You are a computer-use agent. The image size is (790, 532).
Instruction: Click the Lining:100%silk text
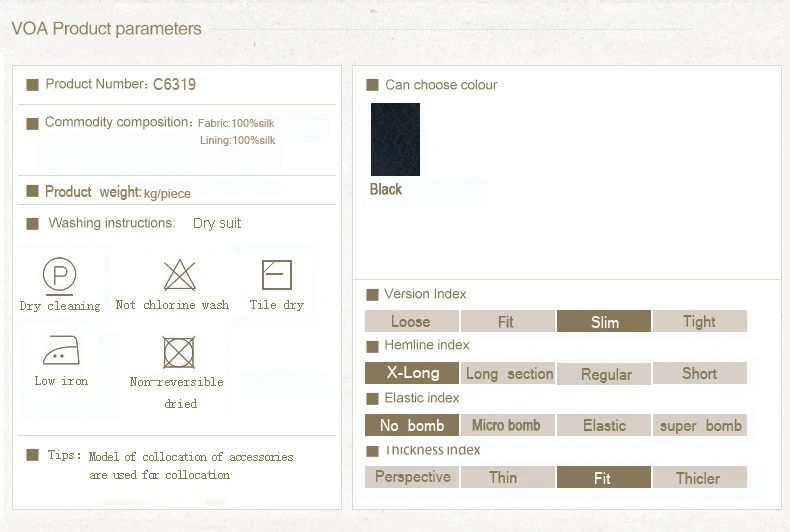(237, 140)
